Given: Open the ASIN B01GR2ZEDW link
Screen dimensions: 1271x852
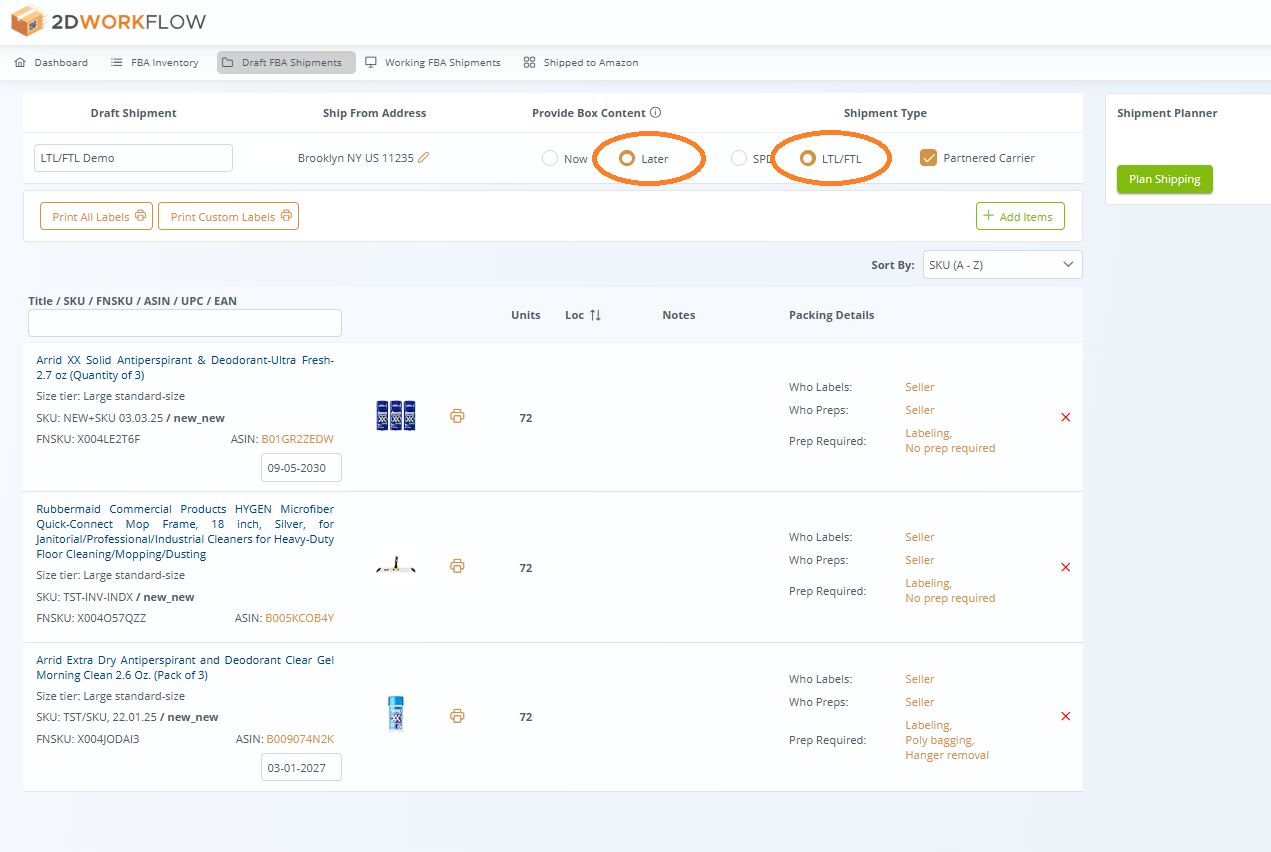Looking at the screenshot, I should pos(298,438).
